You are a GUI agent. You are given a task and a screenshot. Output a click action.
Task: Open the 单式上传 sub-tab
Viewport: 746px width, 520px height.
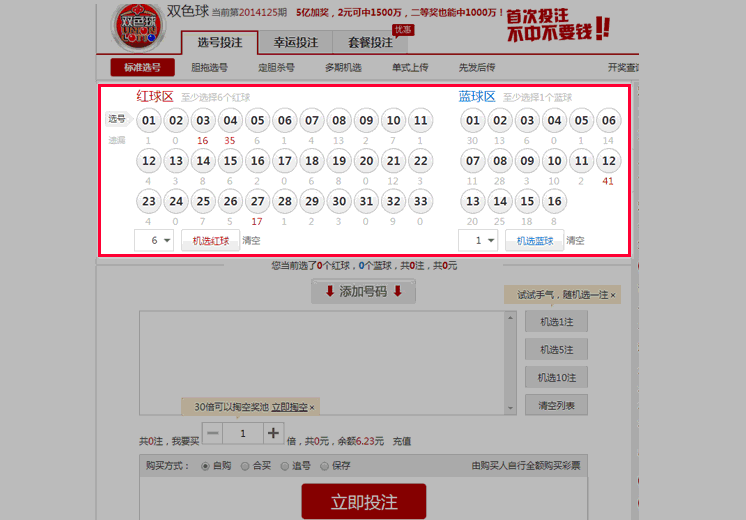coord(410,68)
